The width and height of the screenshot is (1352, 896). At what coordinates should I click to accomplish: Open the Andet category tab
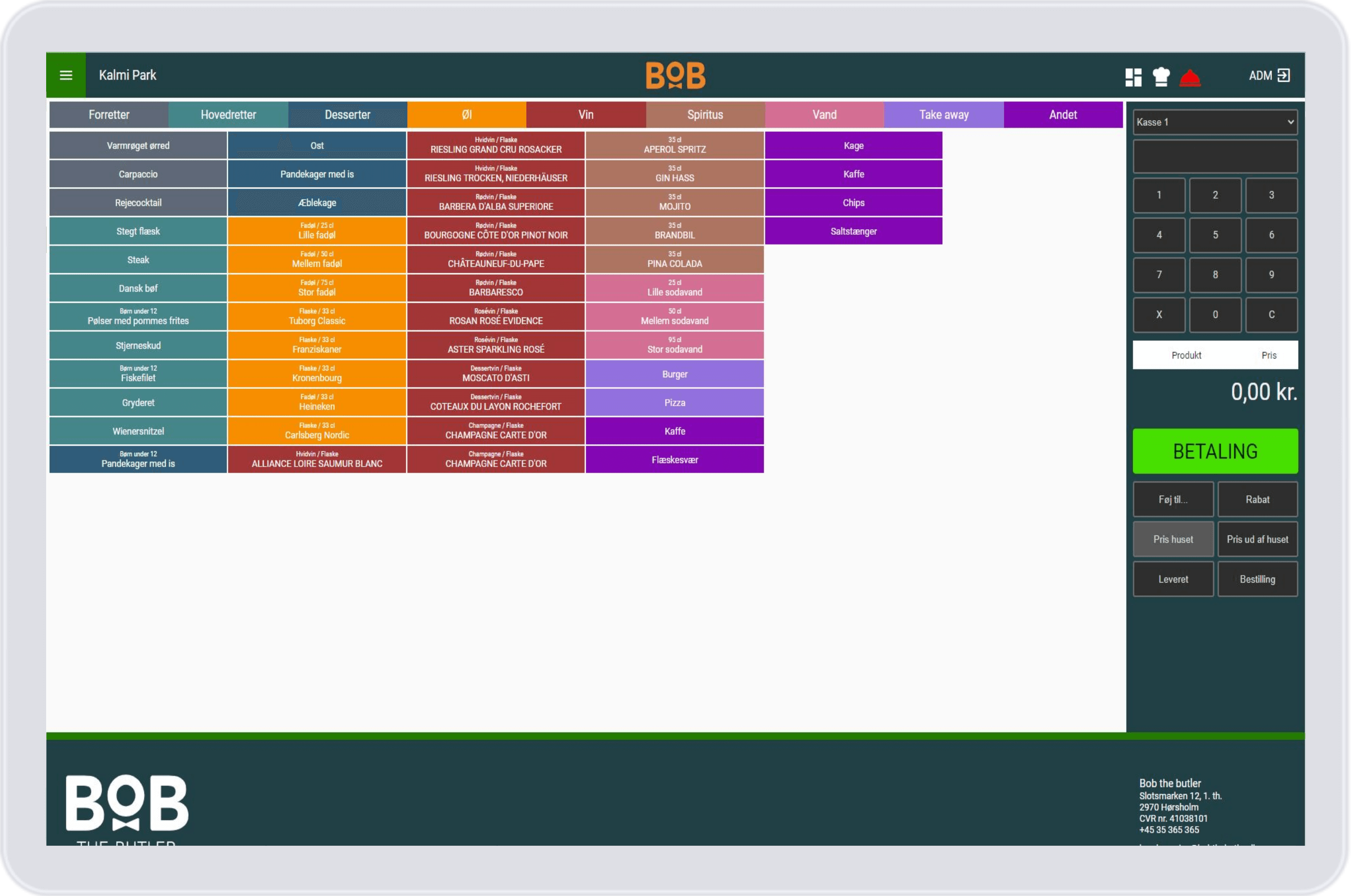tap(1063, 115)
